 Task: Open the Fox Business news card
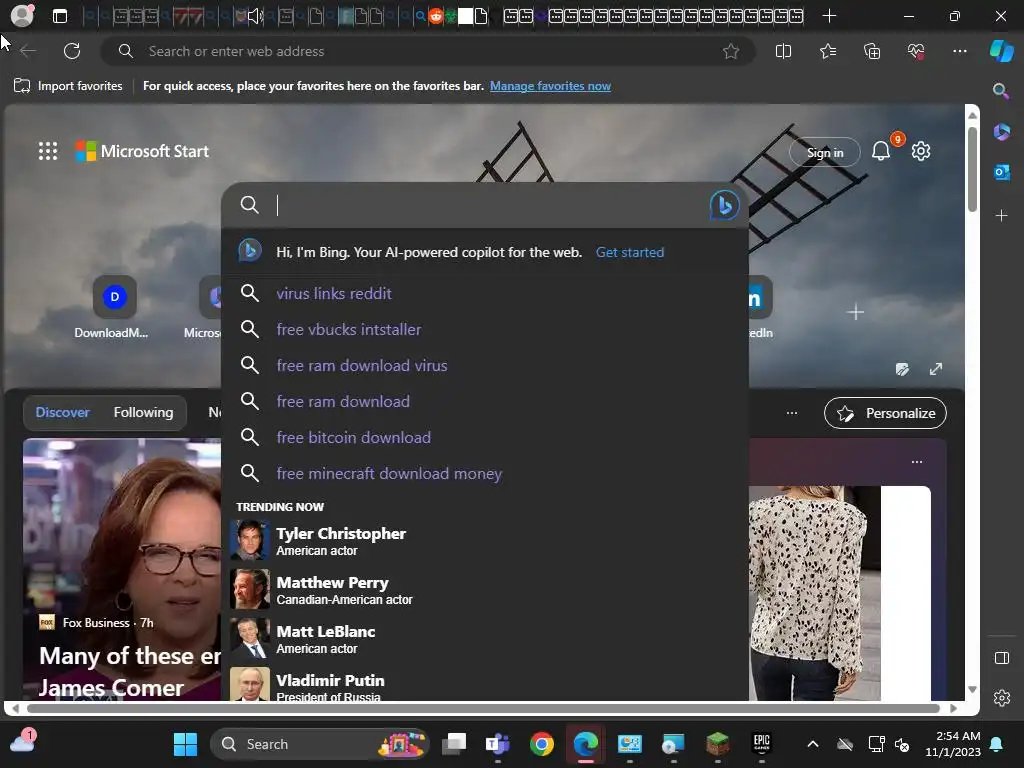pyautogui.click(x=122, y=569)
